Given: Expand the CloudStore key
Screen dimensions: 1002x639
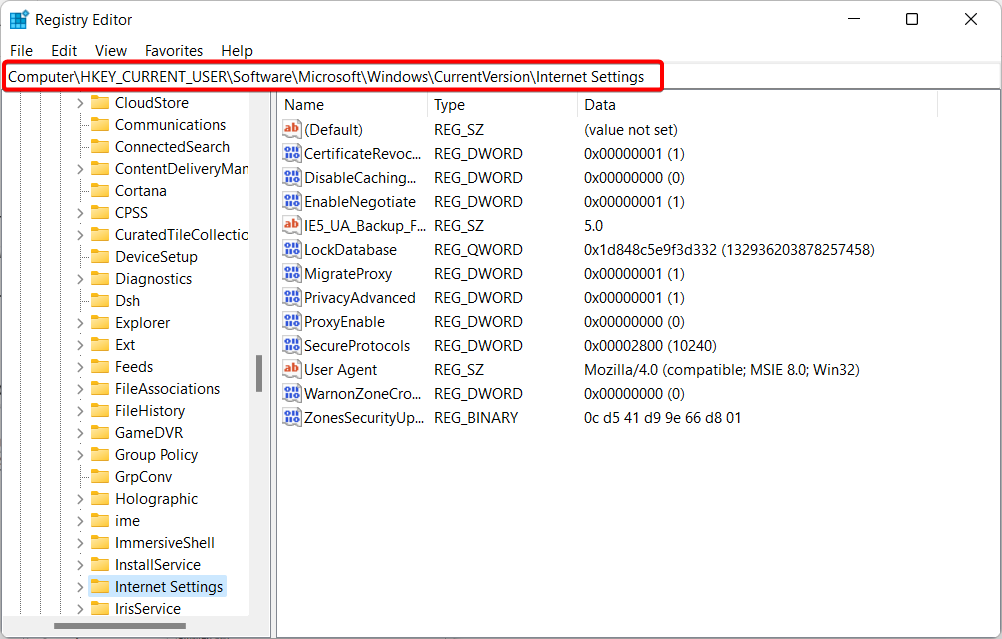Looking at the screenshot, I should click(80, 103).
